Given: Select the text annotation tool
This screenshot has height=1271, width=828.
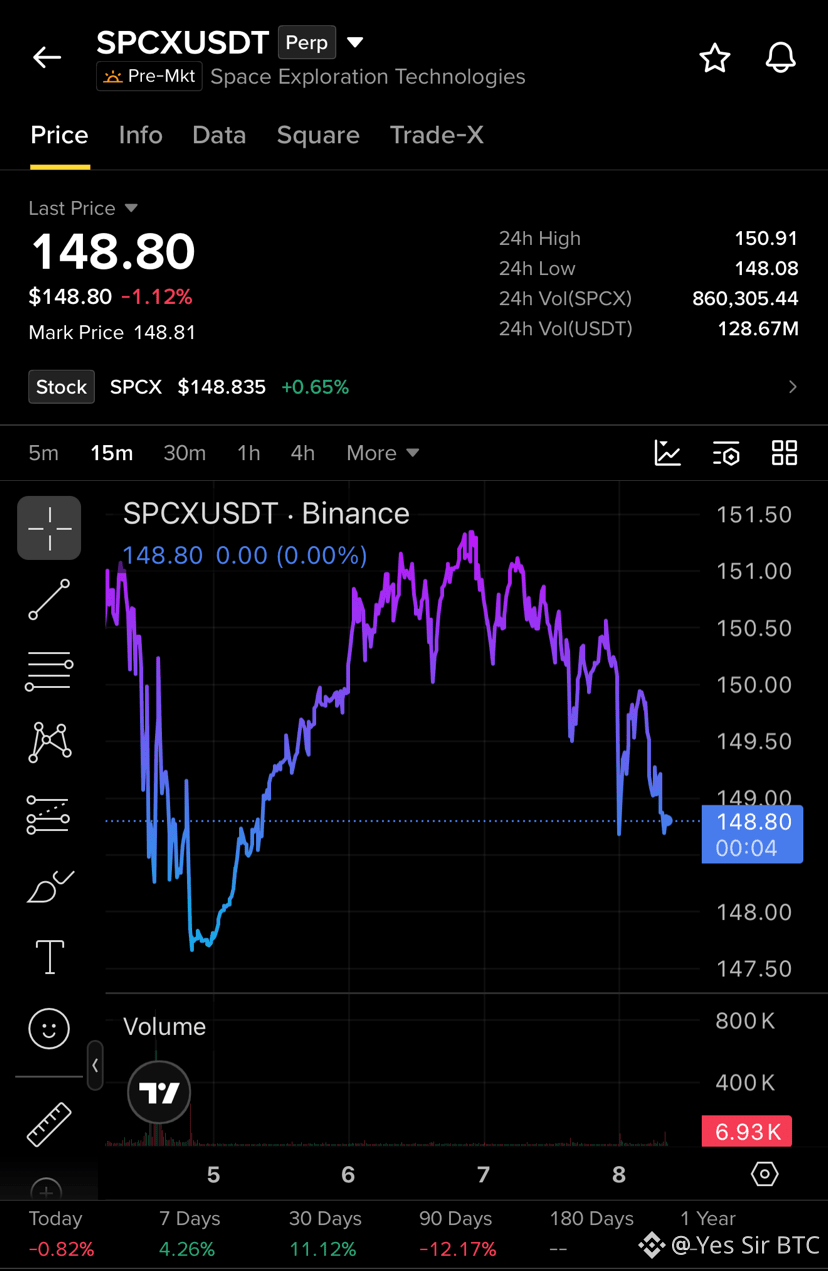Looking at the screenshot, I should point(50,957).
